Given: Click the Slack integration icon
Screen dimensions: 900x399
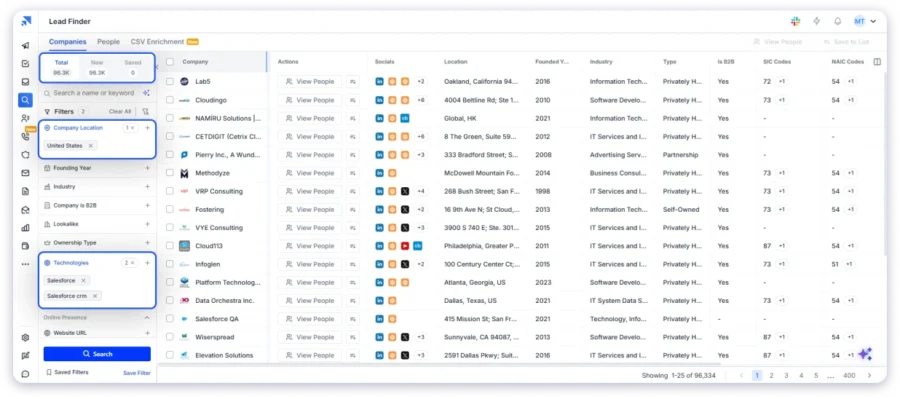Looking at the screenshot, I should 795,21.
